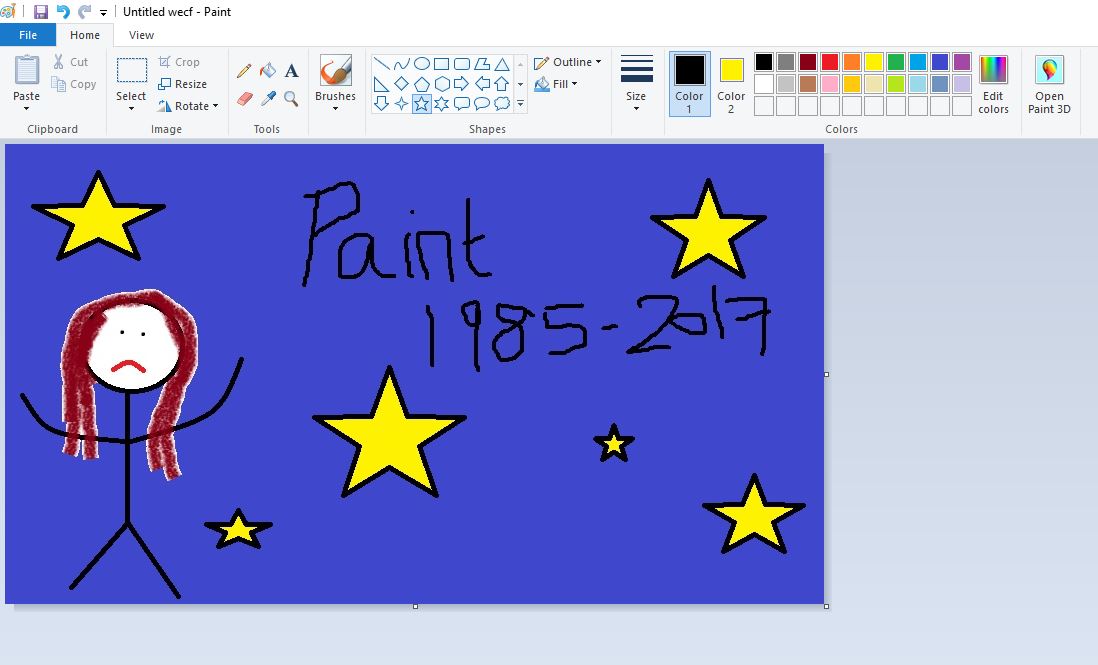
Task: Open the Brushes dropdown arrow
Action: click(x=335, y=108)
